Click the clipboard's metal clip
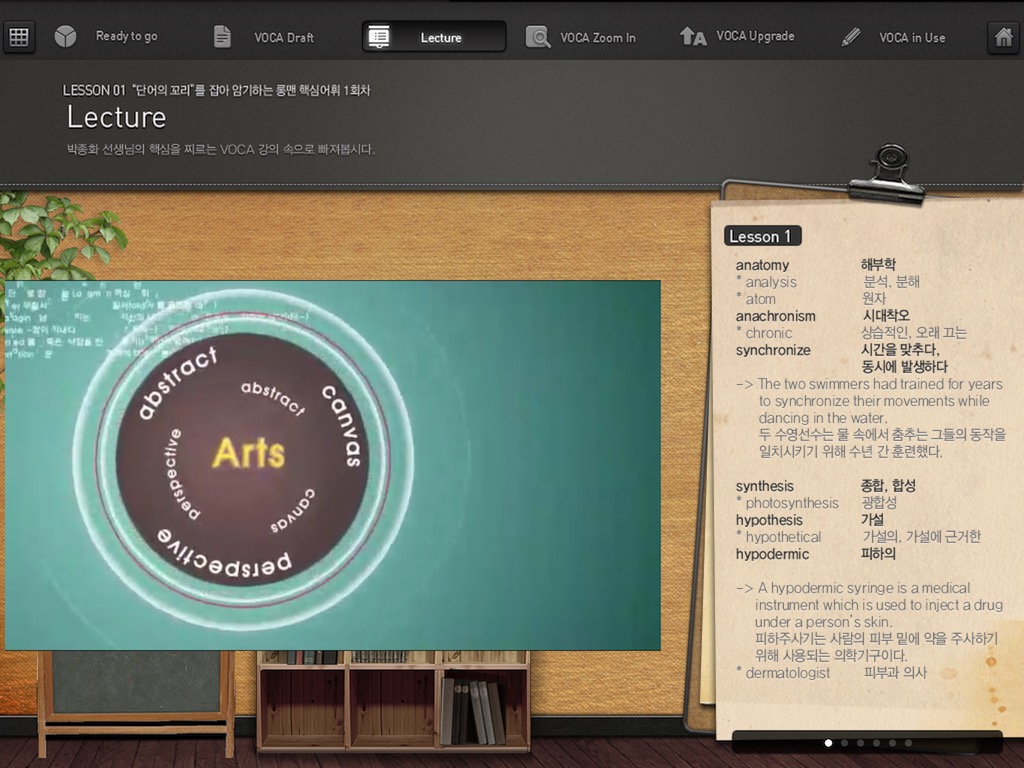This screenshot has width=1024, height=768. pos(888,175)
